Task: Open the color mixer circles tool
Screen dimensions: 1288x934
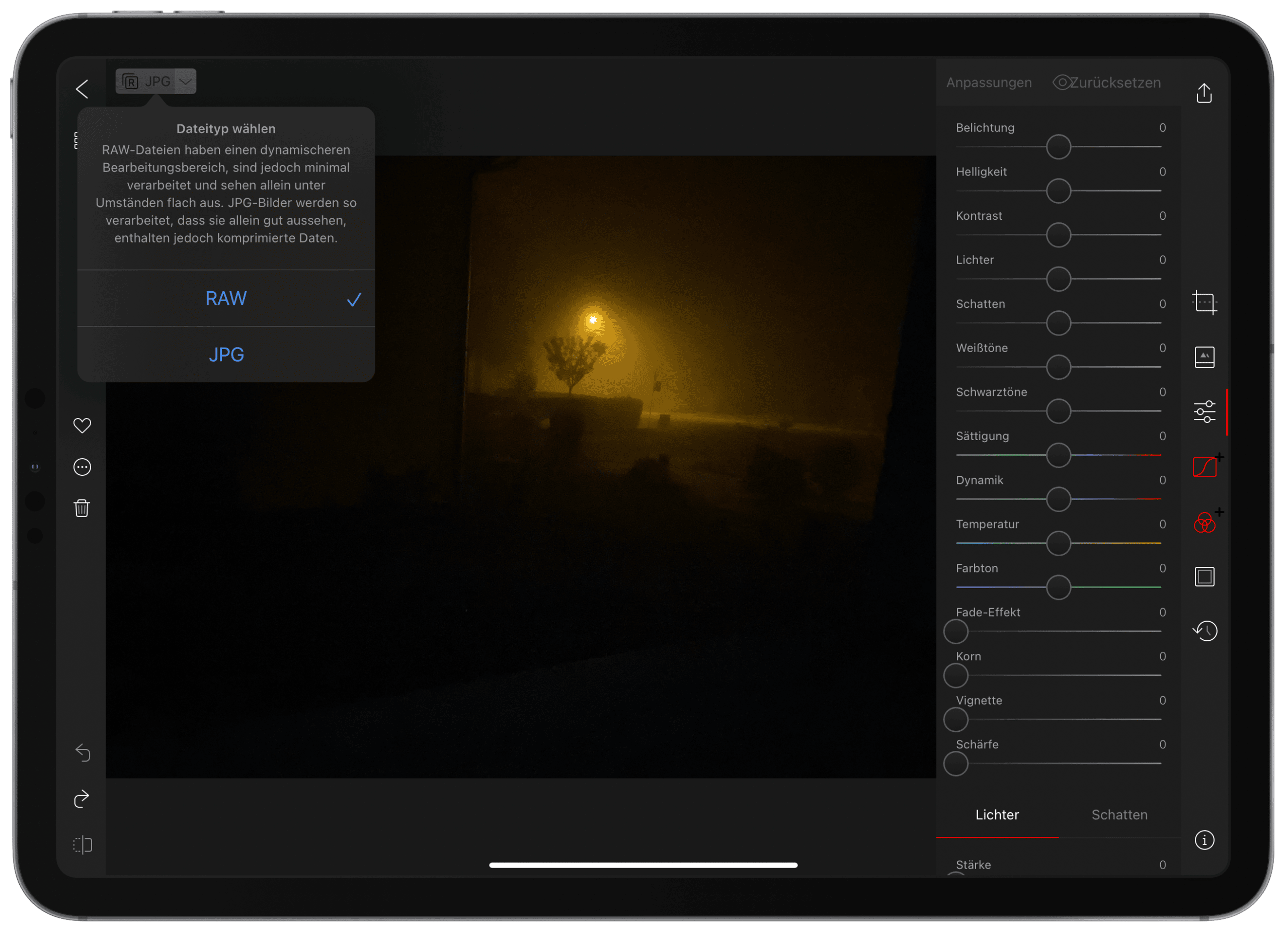Action: (1205, 523)
